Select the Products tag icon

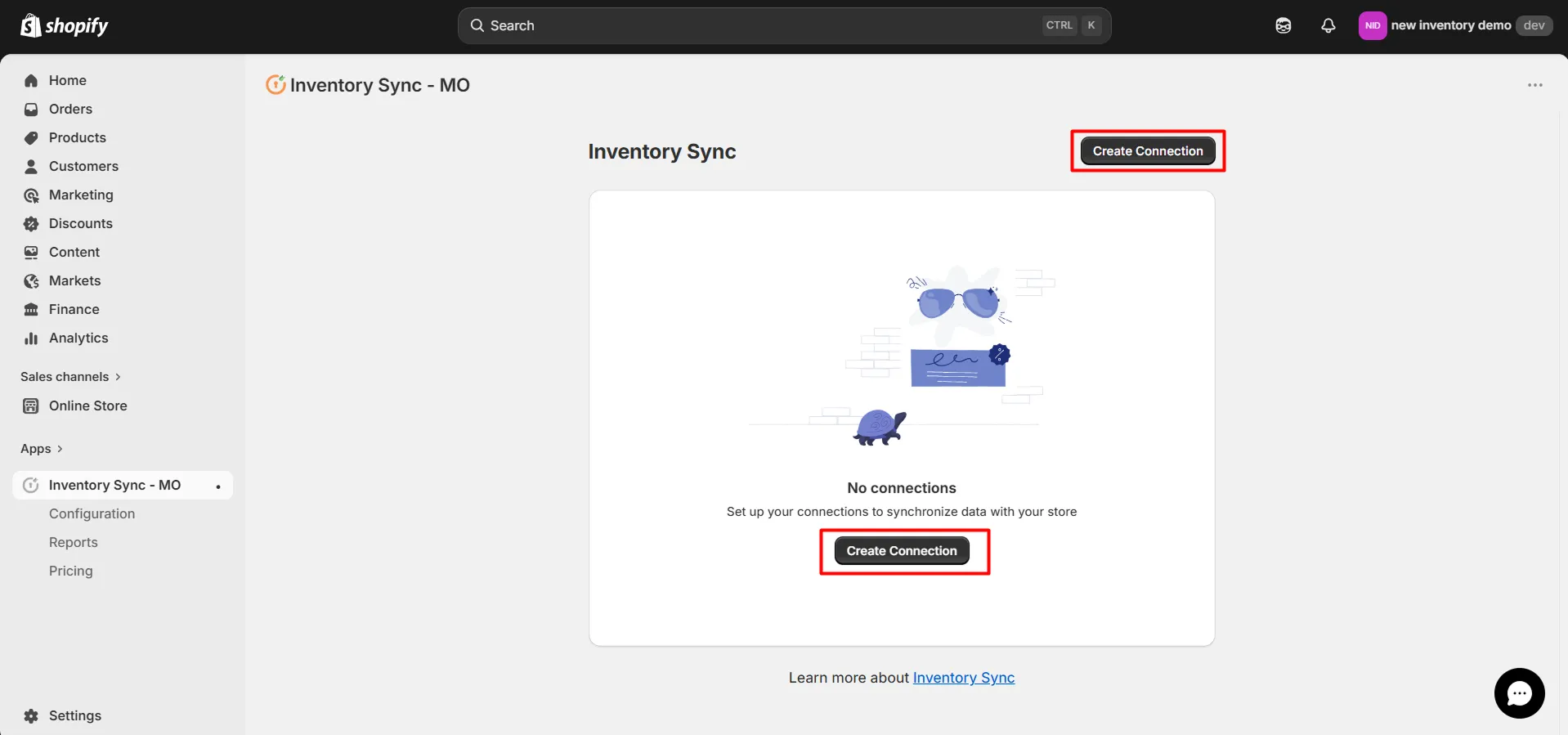tap(31, 137)
